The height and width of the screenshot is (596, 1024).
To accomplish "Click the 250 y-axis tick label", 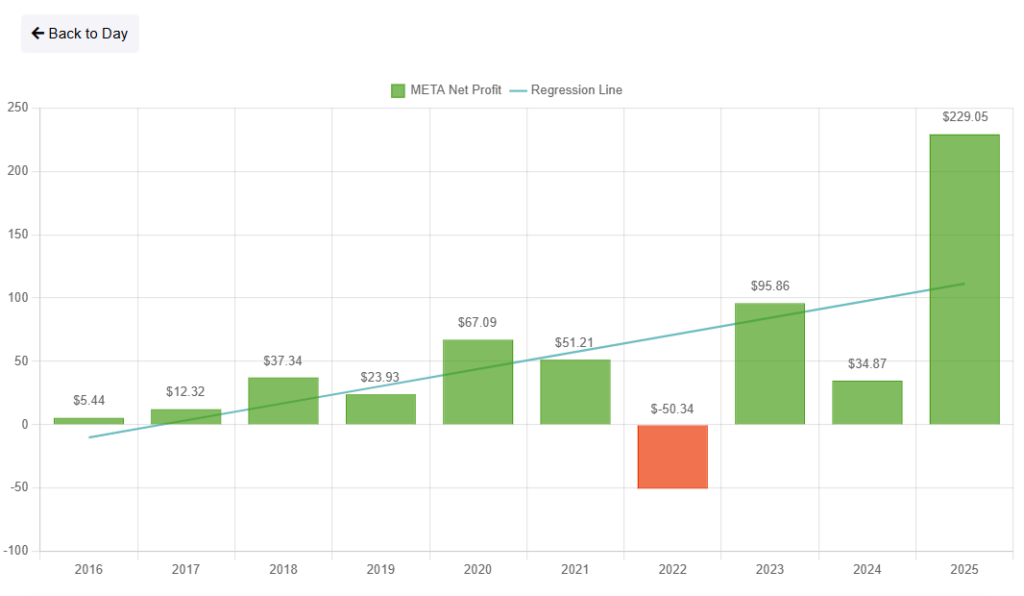I will 18,108.
